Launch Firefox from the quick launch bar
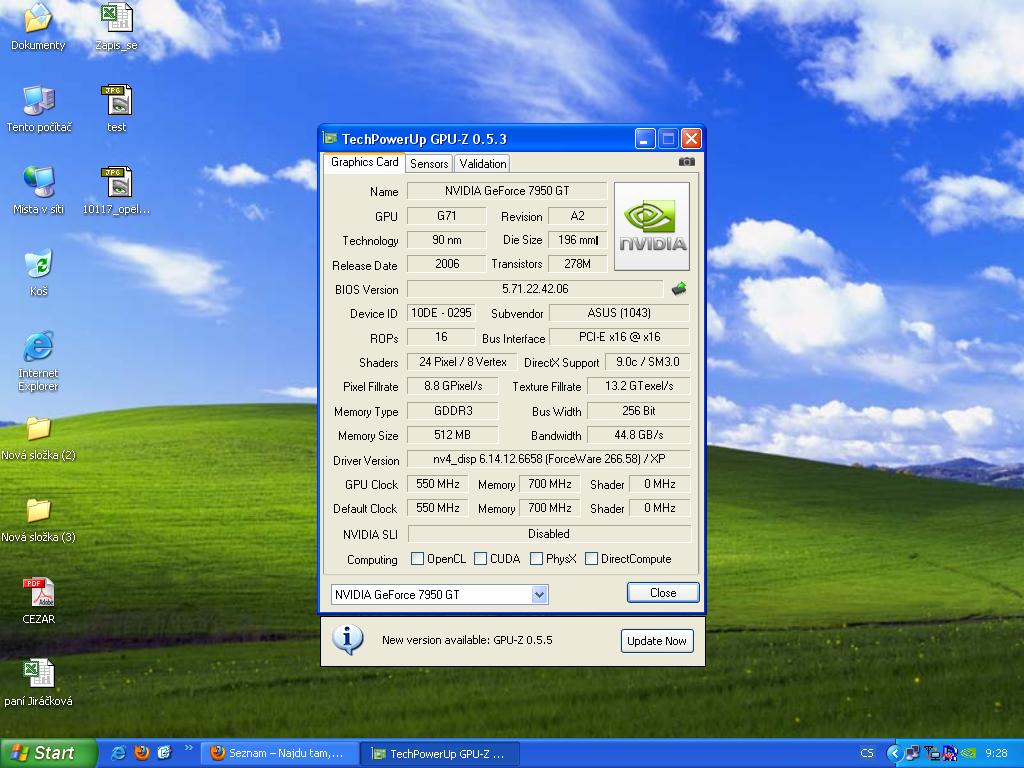The image size is (1024, 768). [x=141, y=753]
